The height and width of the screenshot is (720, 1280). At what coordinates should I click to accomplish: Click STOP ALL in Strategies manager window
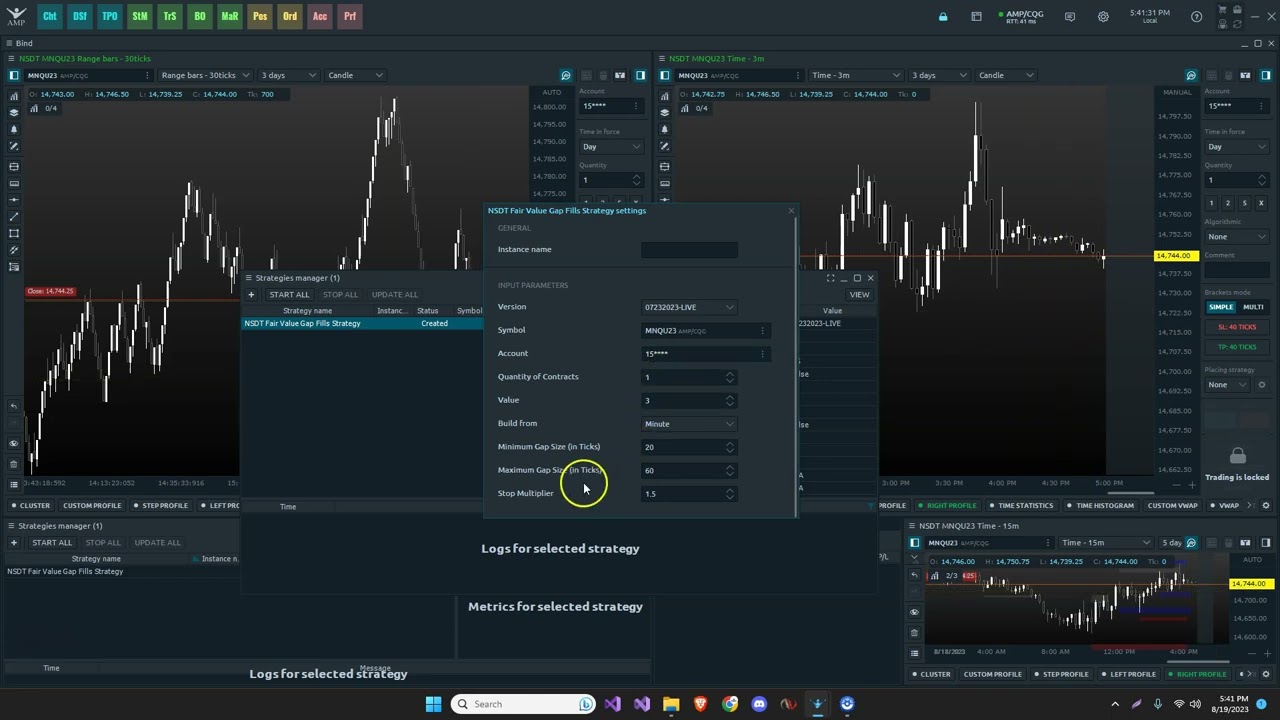pyautogui.click(x=340, y=295)
